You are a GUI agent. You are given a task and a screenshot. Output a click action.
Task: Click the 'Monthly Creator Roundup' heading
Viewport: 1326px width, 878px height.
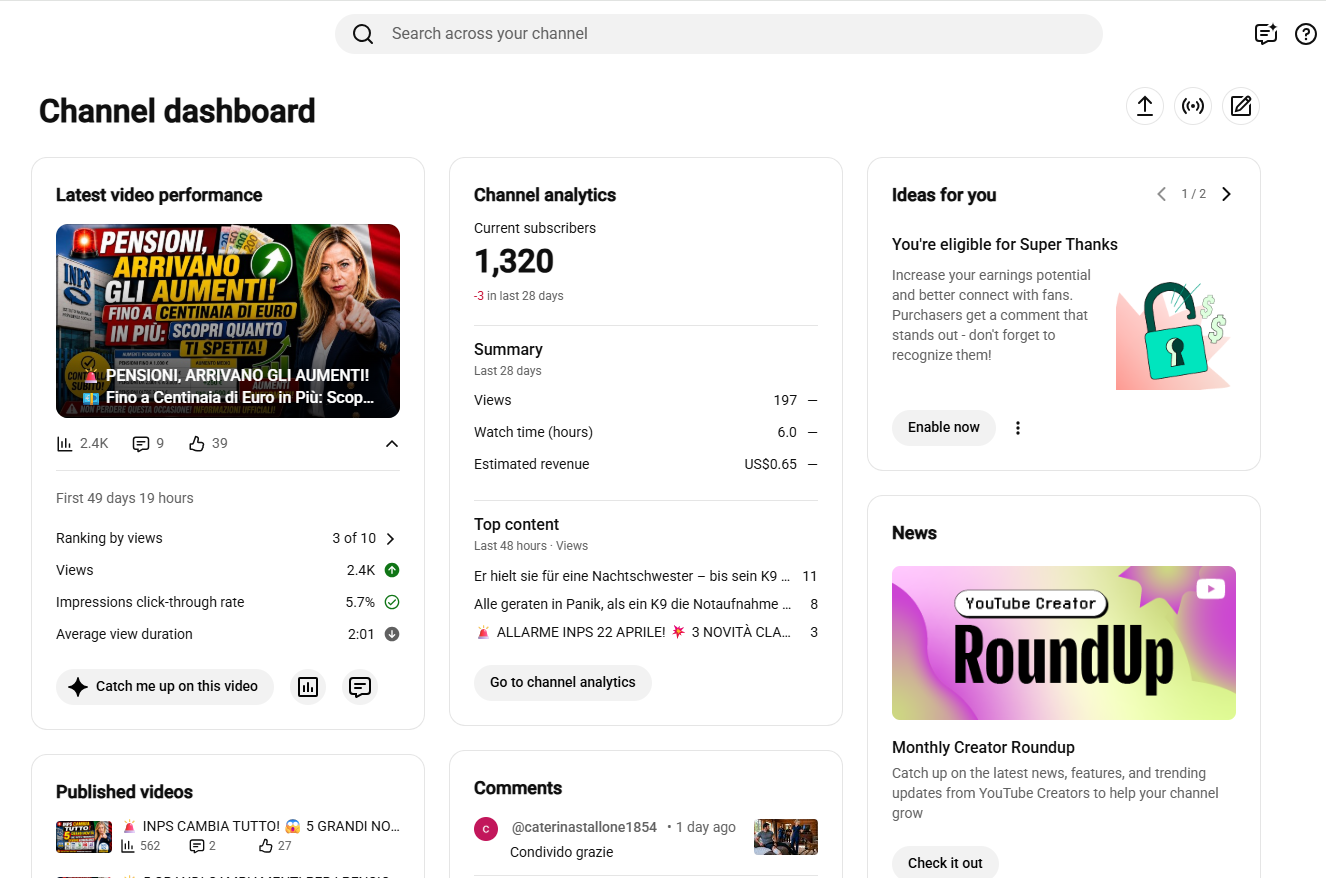[x=983, y=748]
